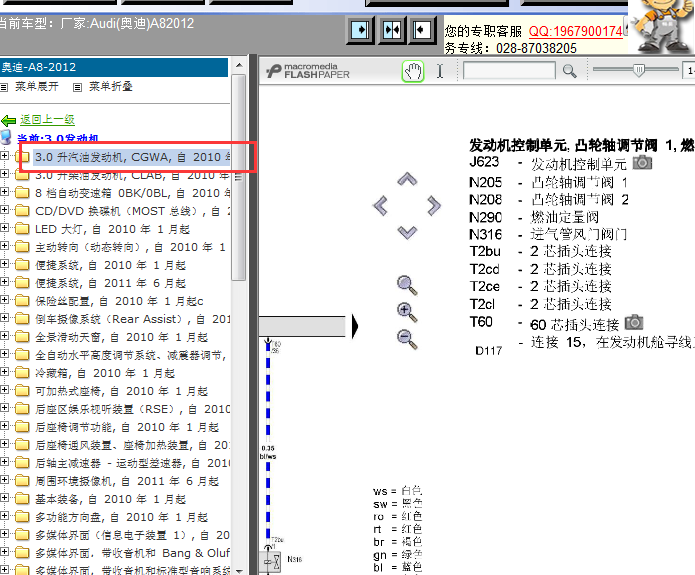
Task: Click the 当前:3.0发动机 label
Action: (57, 138)
